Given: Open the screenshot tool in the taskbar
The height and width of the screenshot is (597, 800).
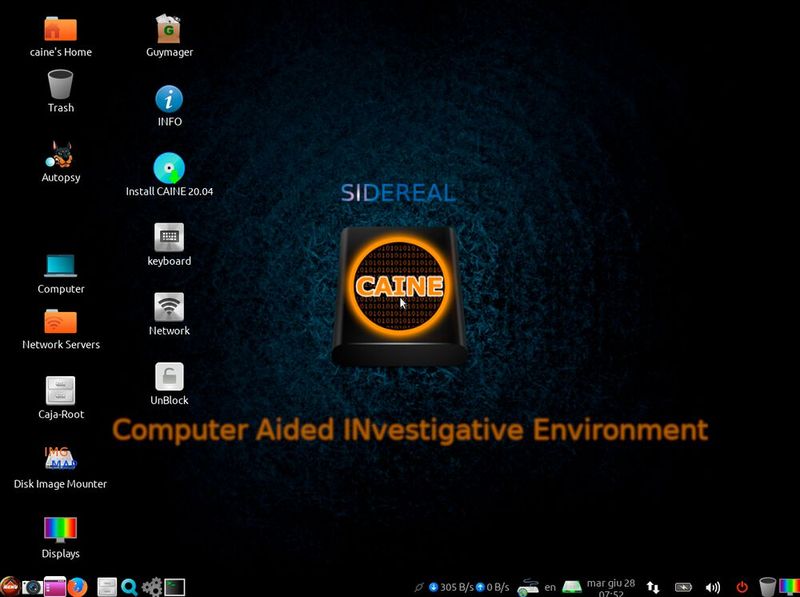Looking at the screenshot, I should (x=33, y=587).
